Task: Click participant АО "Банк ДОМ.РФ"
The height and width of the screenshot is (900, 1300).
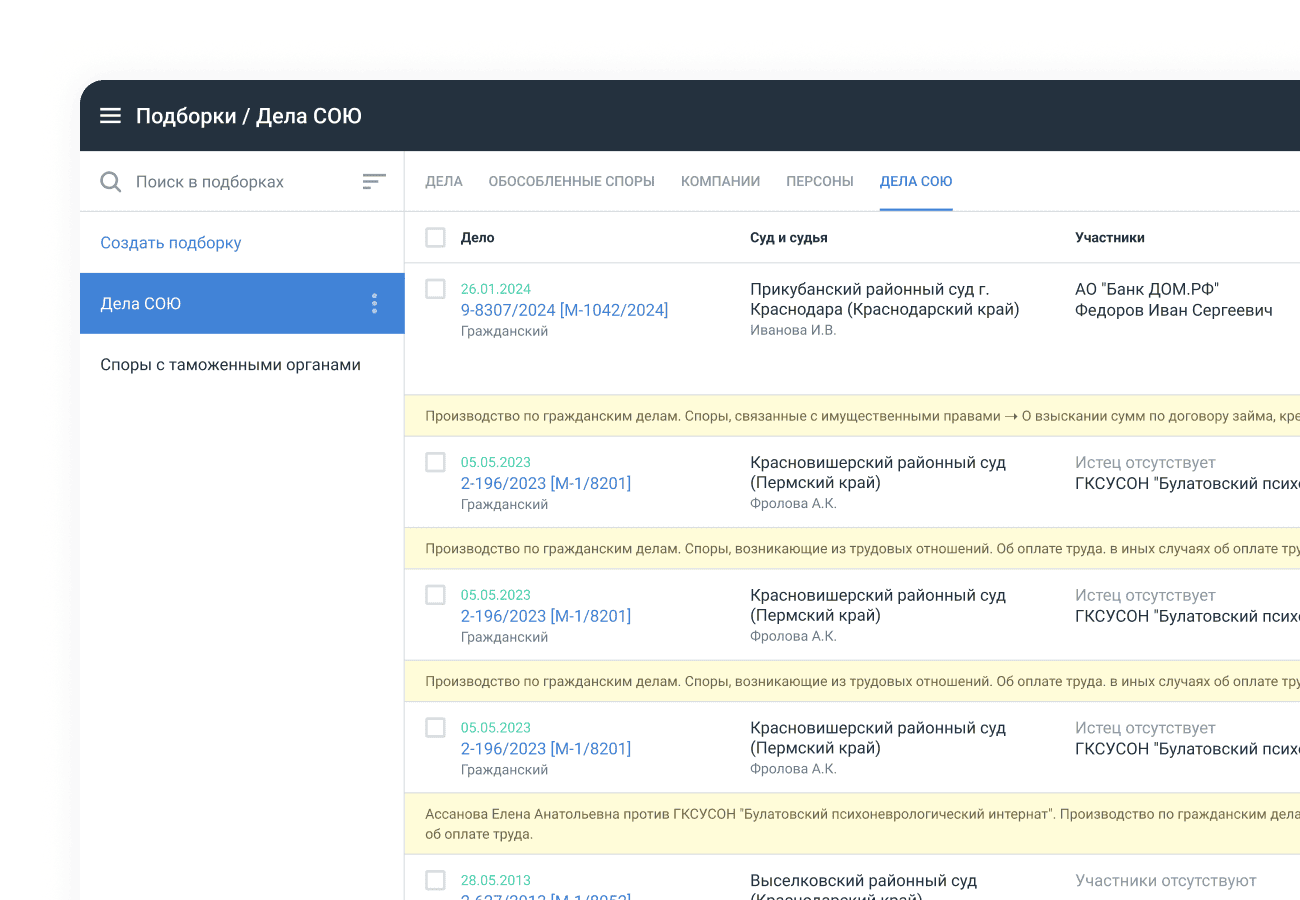Action: pos(1147,289)
